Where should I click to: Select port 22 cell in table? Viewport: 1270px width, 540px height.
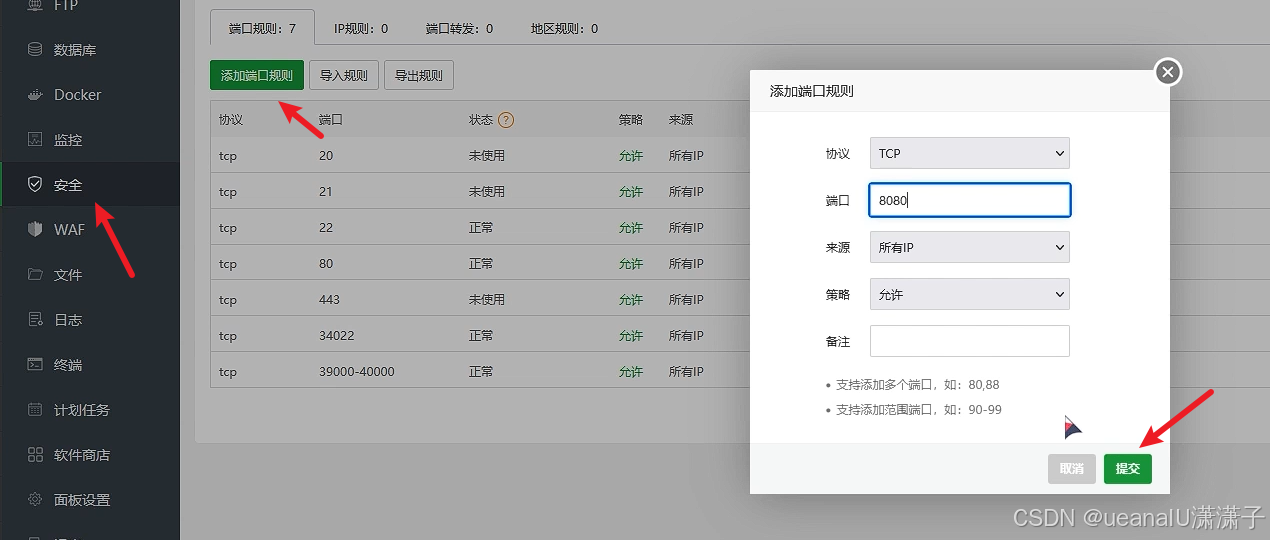coord(326,228)
